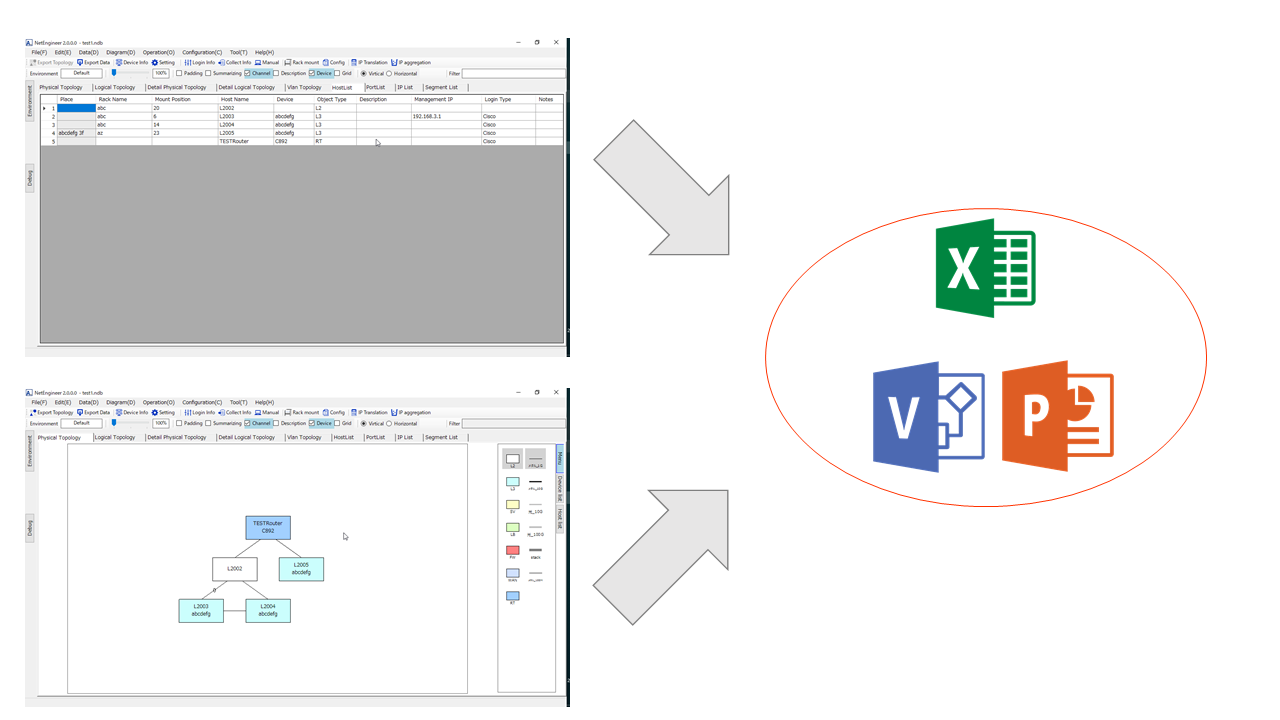Open the Environment Default dropdown in the upper window

81,73
